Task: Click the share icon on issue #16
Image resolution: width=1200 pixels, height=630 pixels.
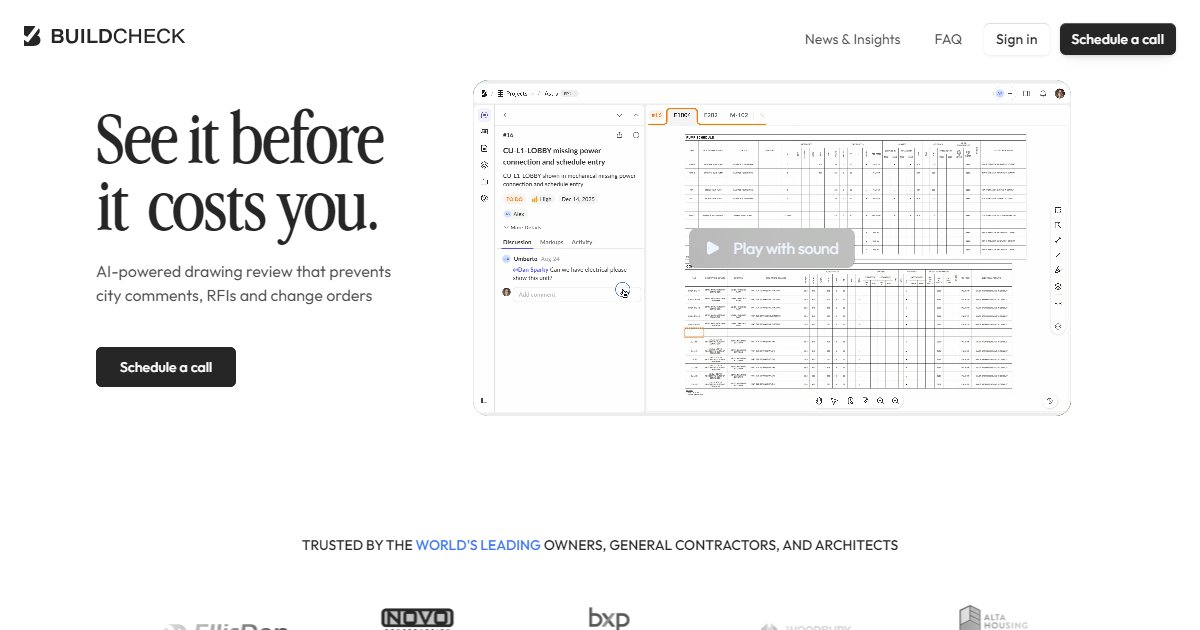Action: tap(620, 134)
